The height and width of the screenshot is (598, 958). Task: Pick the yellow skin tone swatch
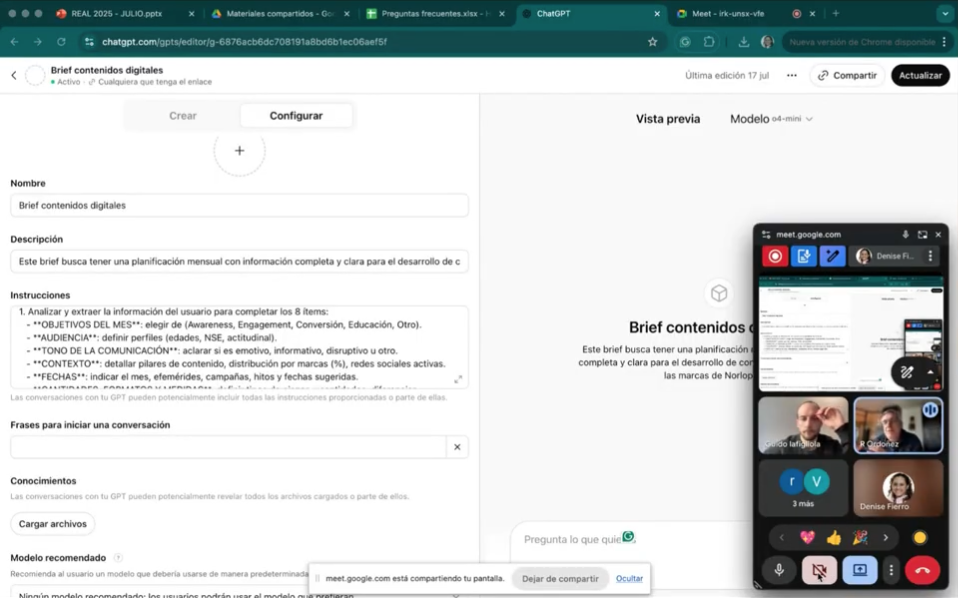pos(920,538)
